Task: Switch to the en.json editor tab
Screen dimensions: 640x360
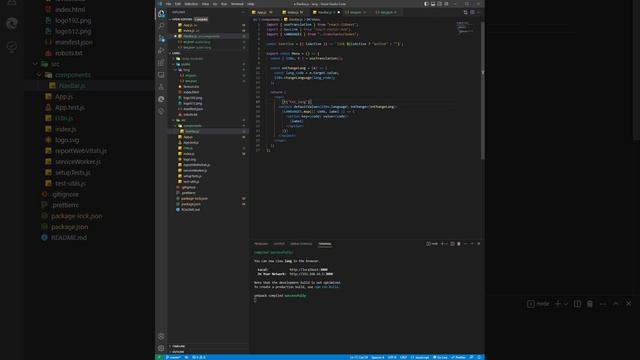Action: pyautogui.click(x=355, y=12)
